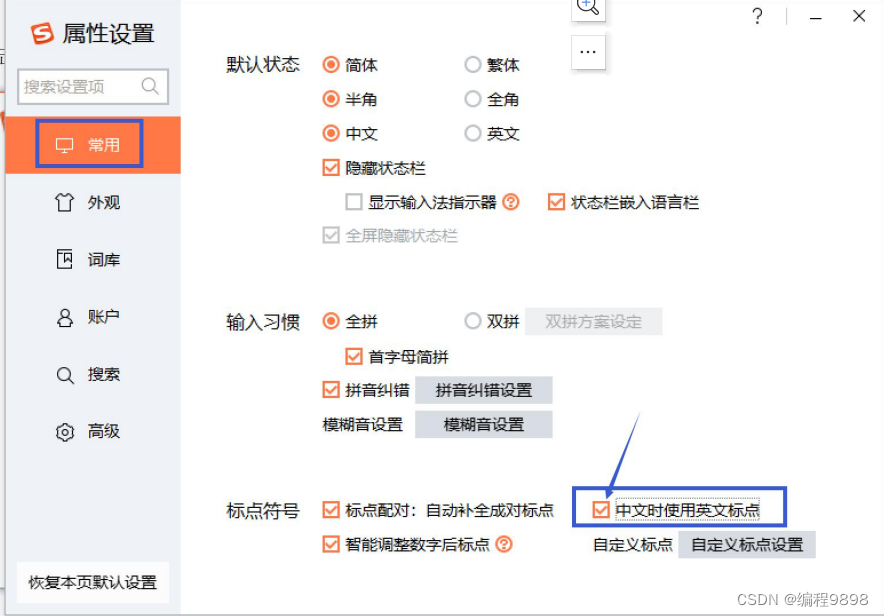Click help icon next to 显示输入法指示器

coord(511,202)
